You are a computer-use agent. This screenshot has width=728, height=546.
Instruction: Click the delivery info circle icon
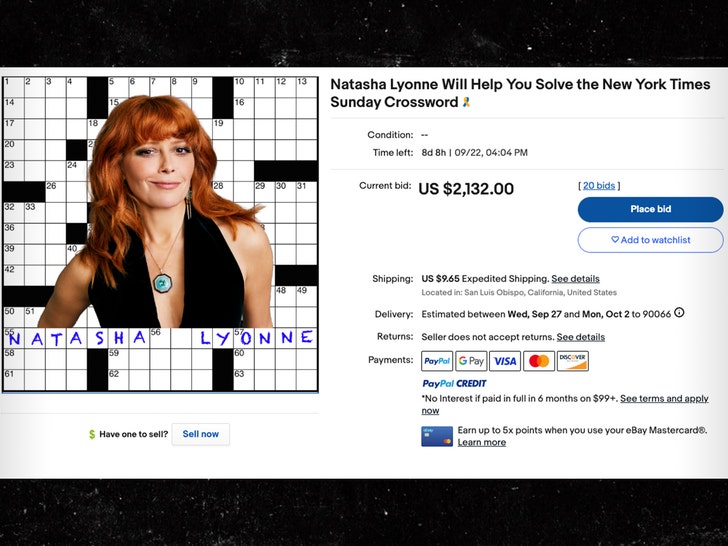679,313
